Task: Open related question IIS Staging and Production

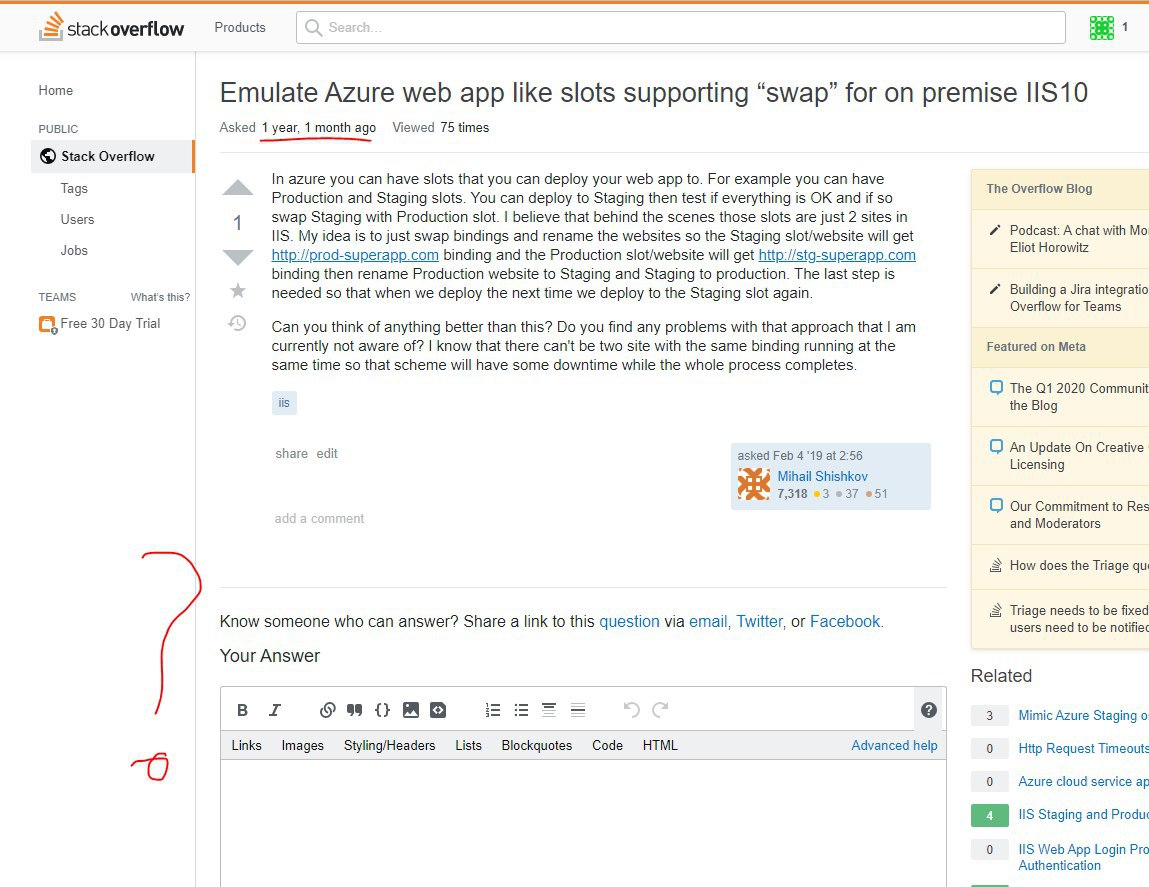Action: (1083, 814)
